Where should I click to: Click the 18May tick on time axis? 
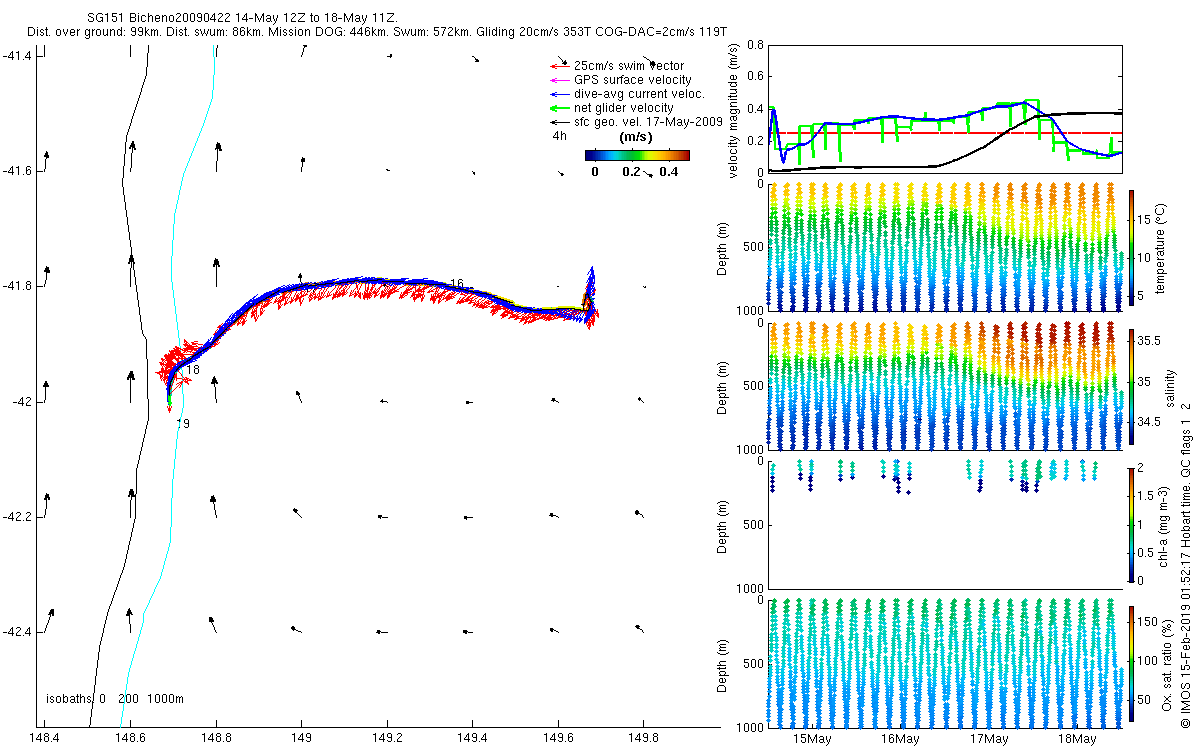(1076, 739)
